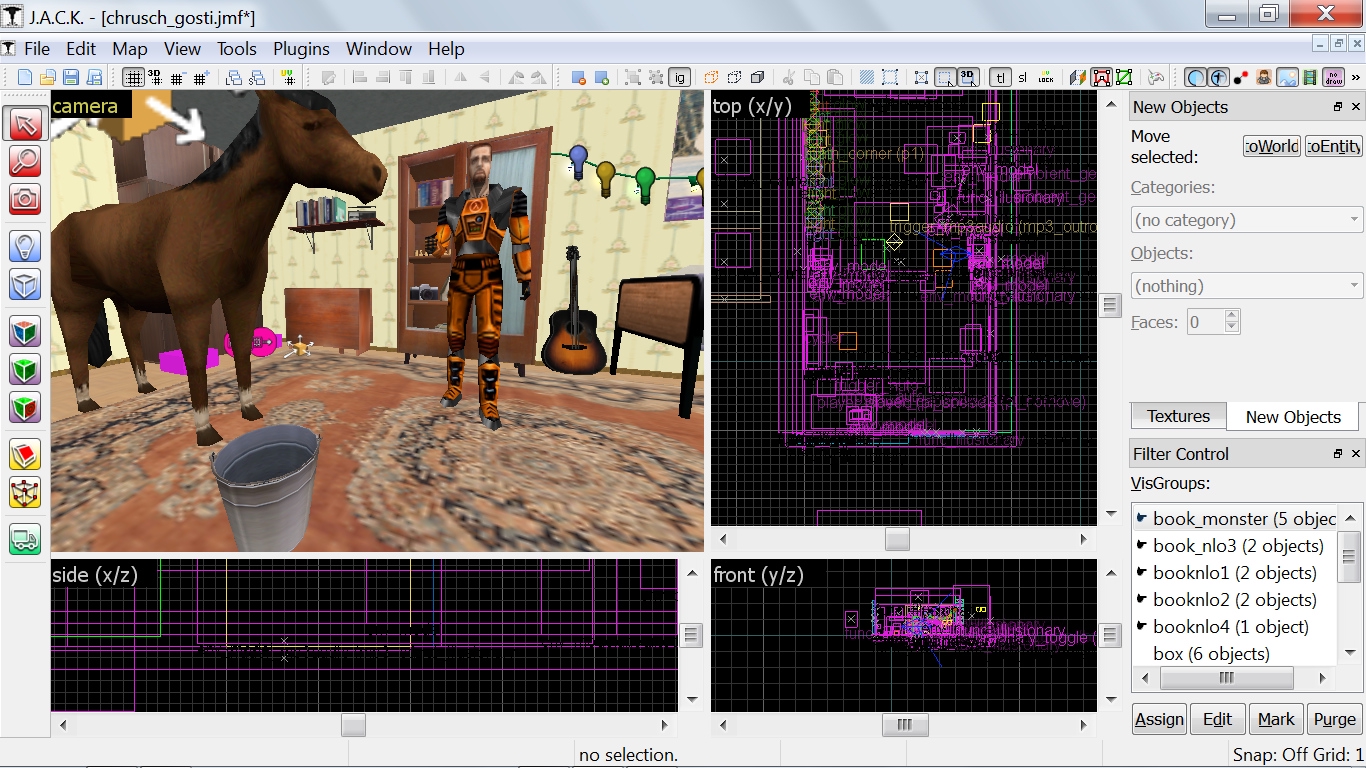1366x768 pixels.
Task: Select the Clipping tool in sidebar
Action: (x=25, y=455)
